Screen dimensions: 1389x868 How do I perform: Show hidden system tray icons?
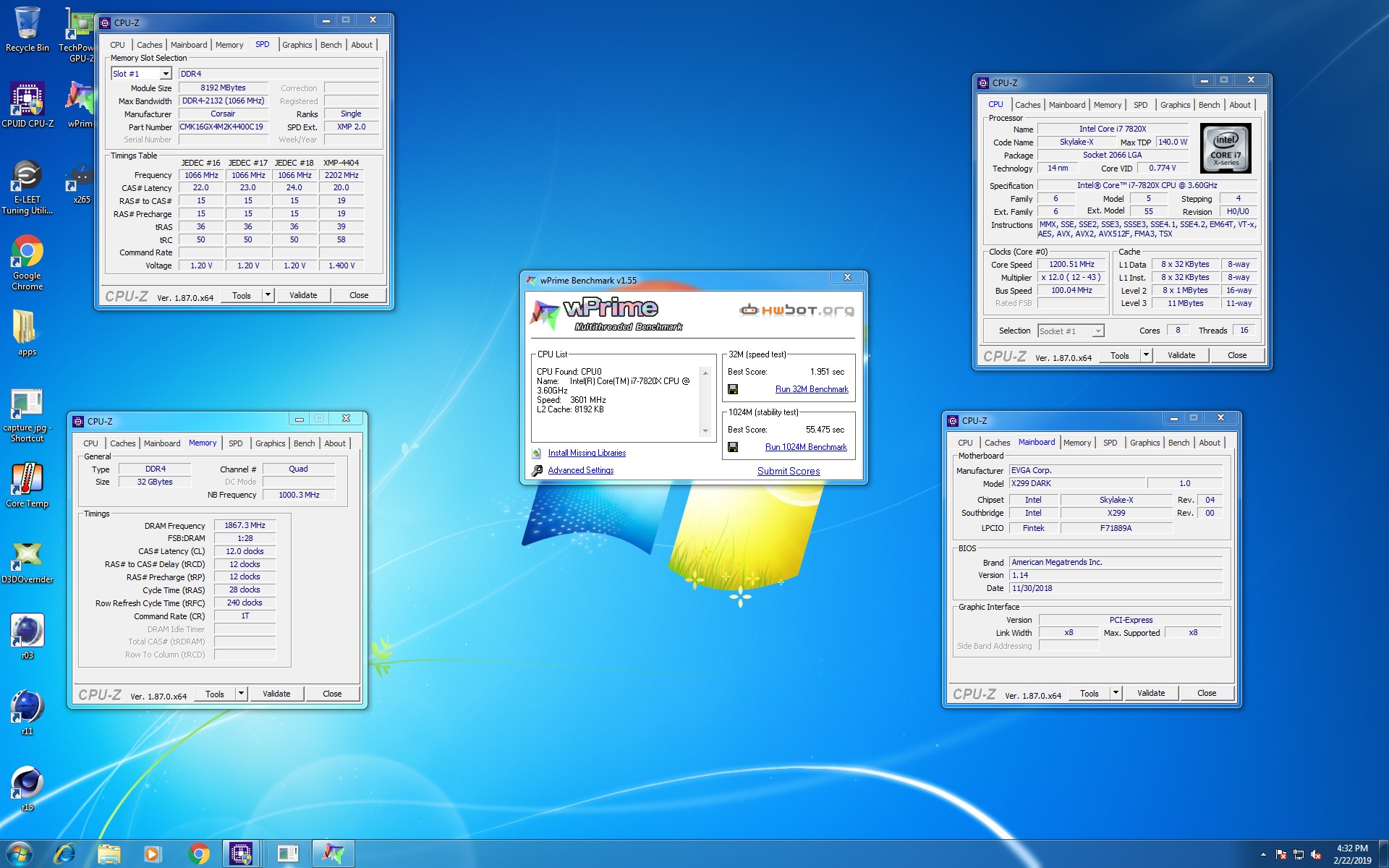(x=1263, y=855)
